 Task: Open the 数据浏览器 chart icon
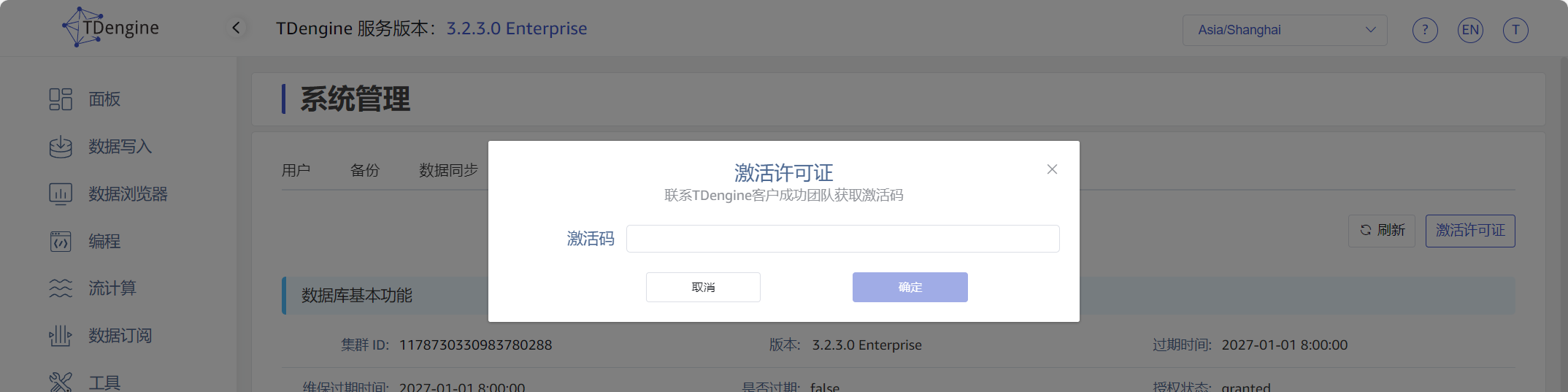[61, 194]
